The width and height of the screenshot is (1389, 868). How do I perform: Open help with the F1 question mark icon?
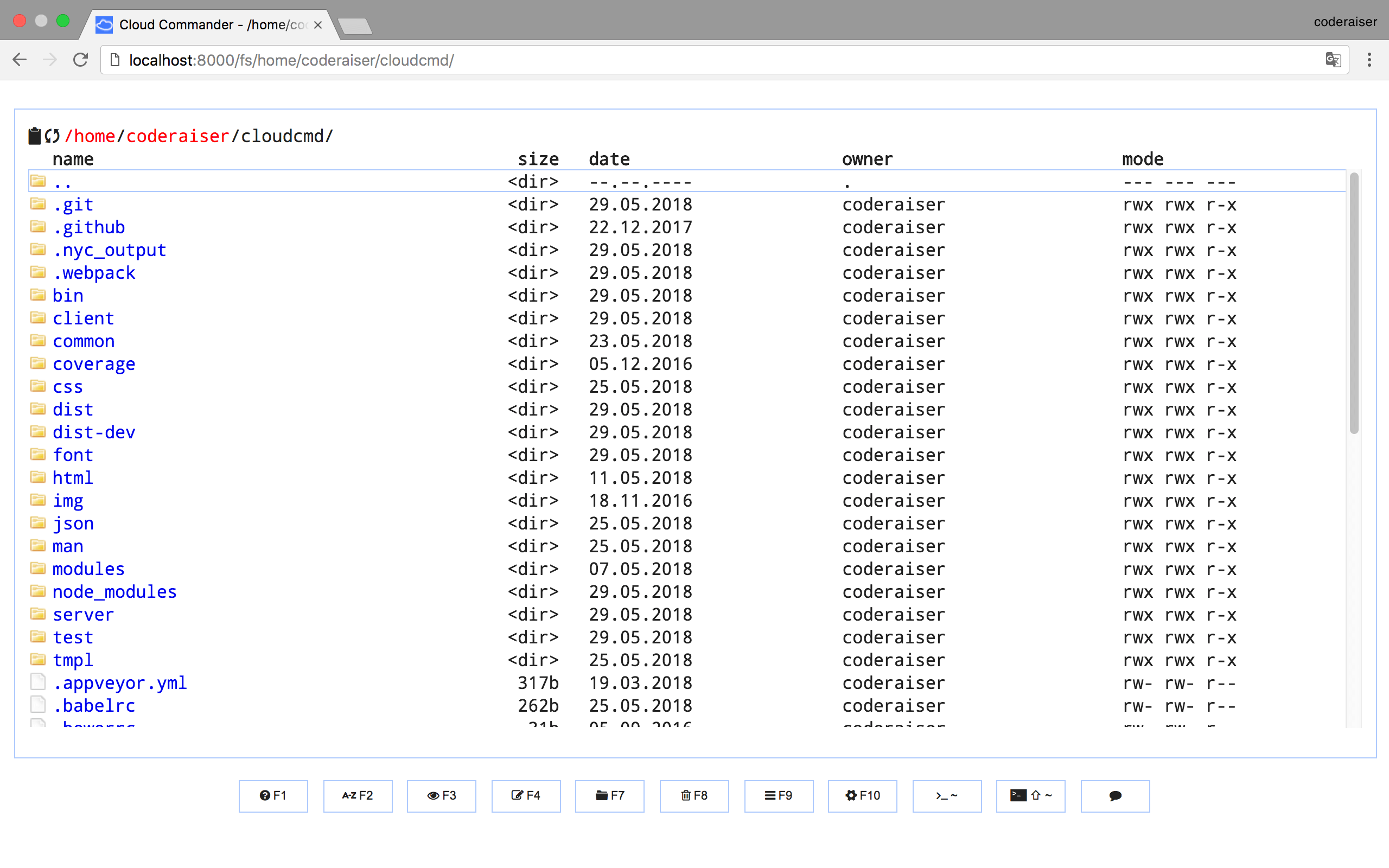[273, 796]
